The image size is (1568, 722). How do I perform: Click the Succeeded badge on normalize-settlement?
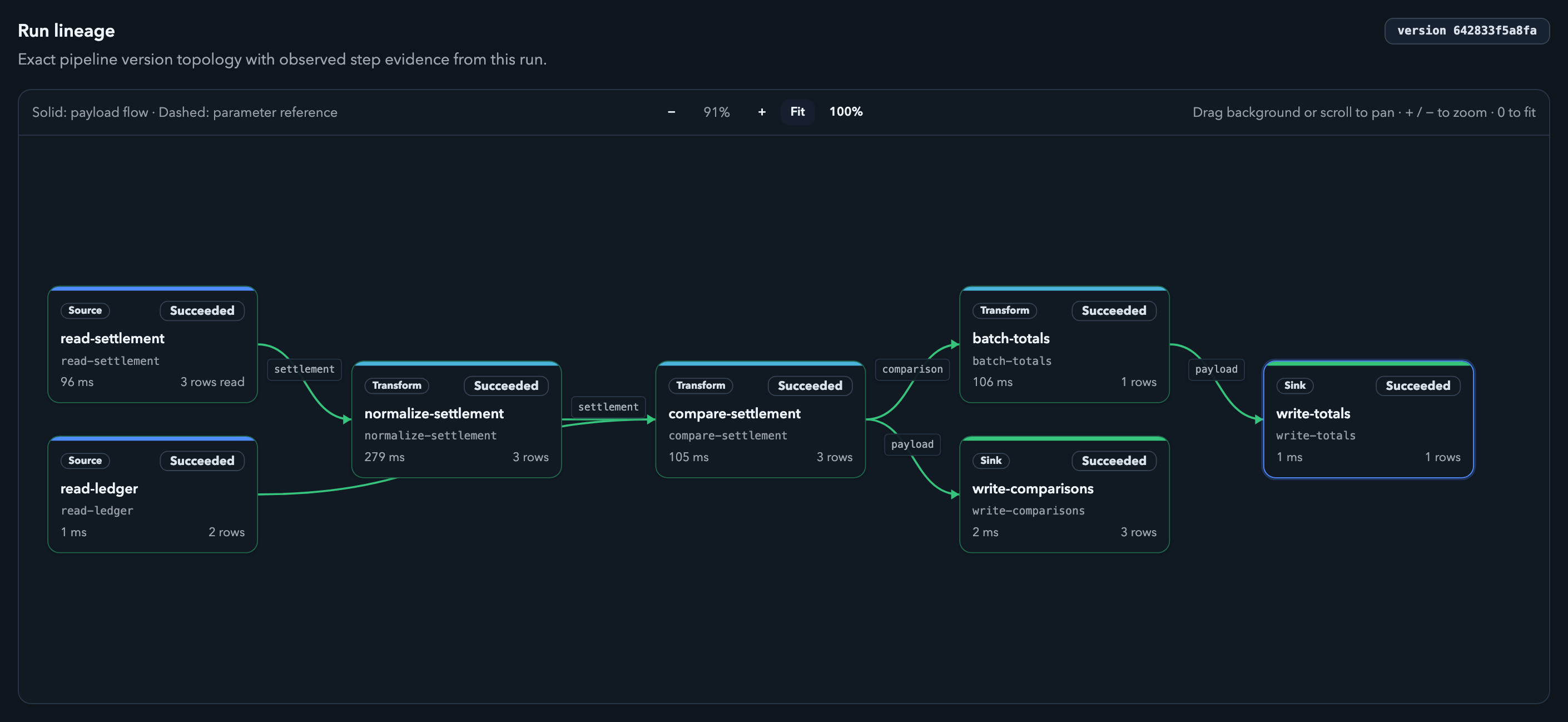[506, 385]
